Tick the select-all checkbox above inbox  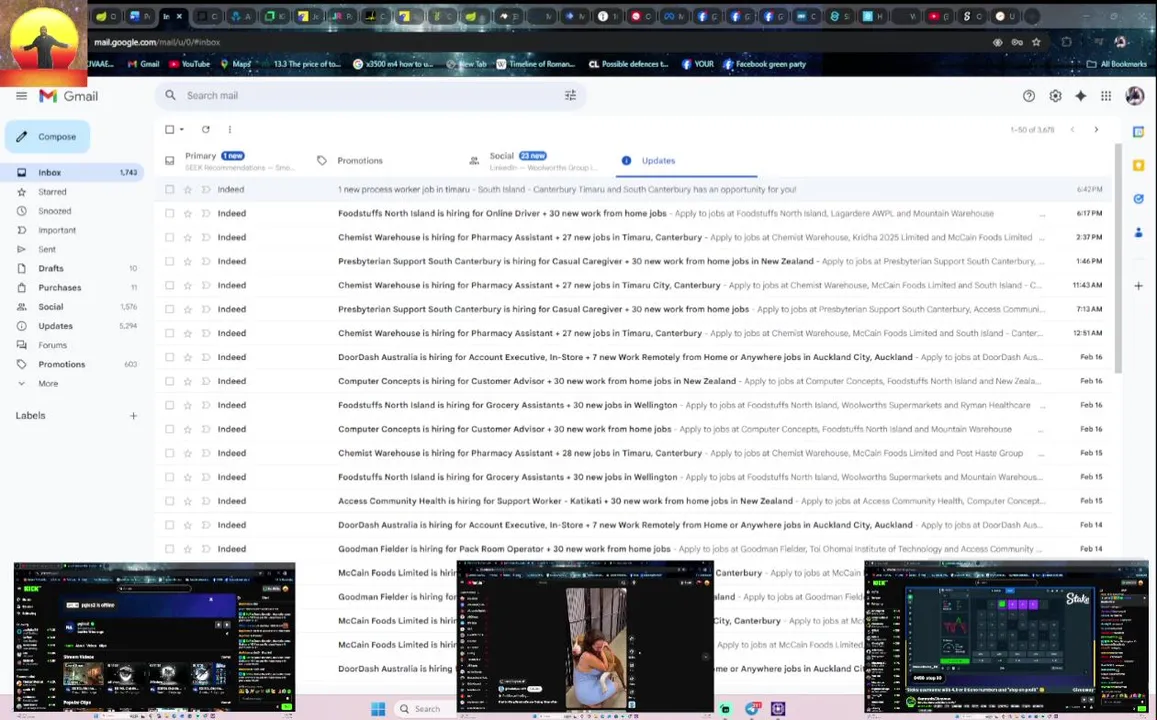[170, 129]
